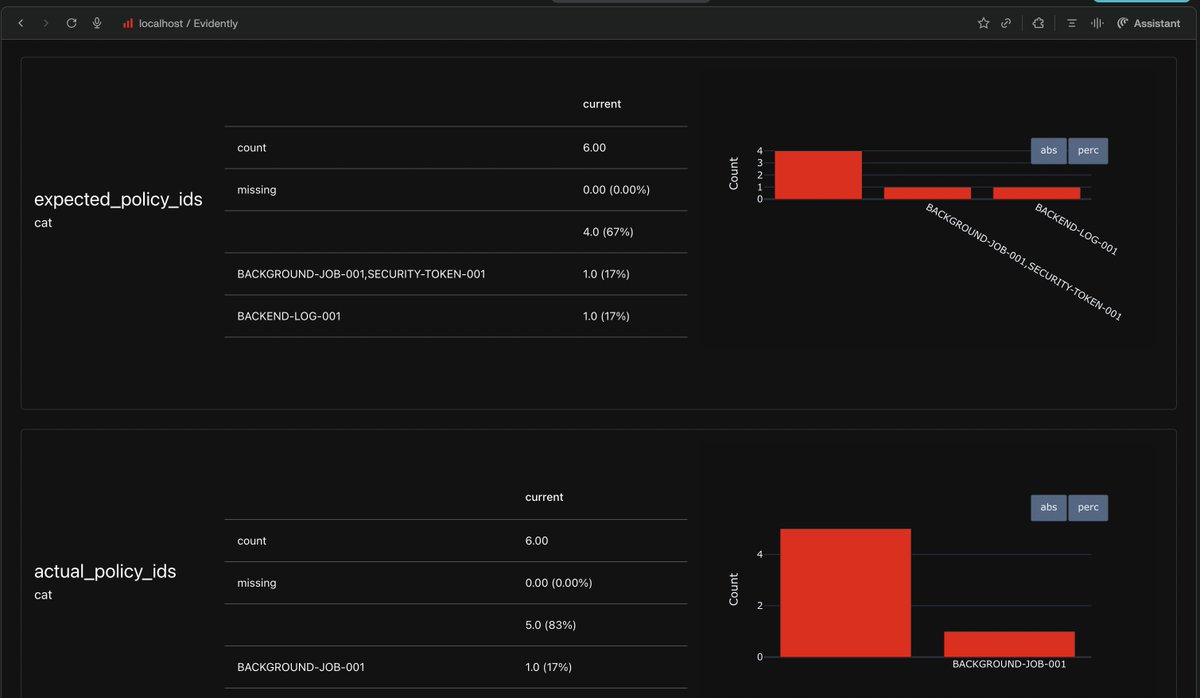Click the 'missing' label in expected_policy_ids table
1200x698 pixels.
[x=257, y=190]
